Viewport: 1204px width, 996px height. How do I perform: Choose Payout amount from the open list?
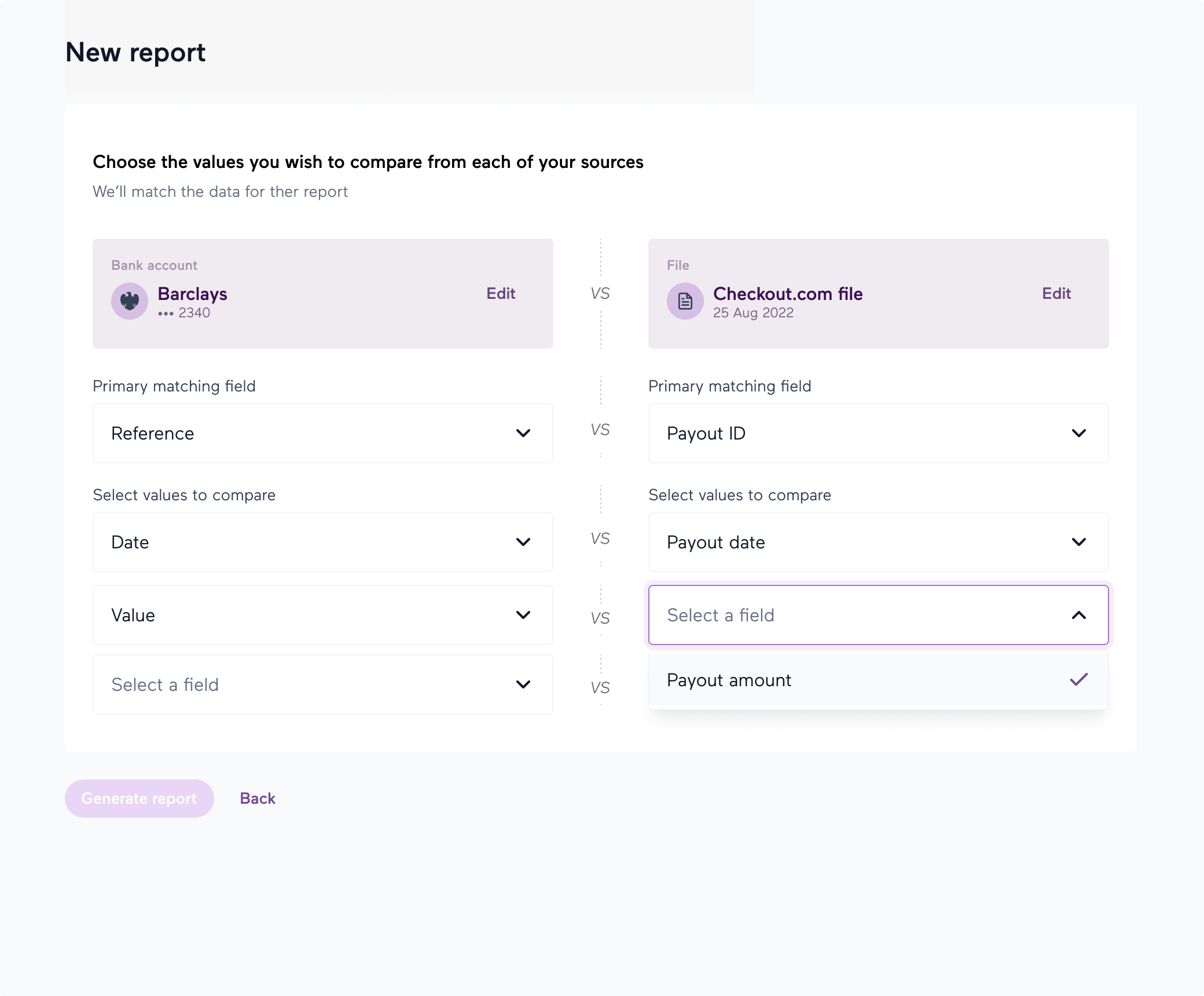tap(729, 680)
